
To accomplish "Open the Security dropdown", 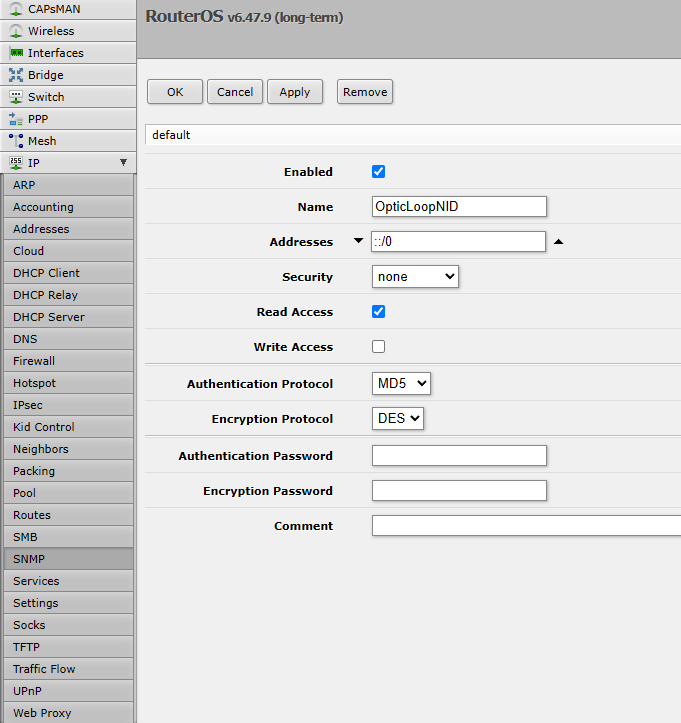I will pos(415,277).
